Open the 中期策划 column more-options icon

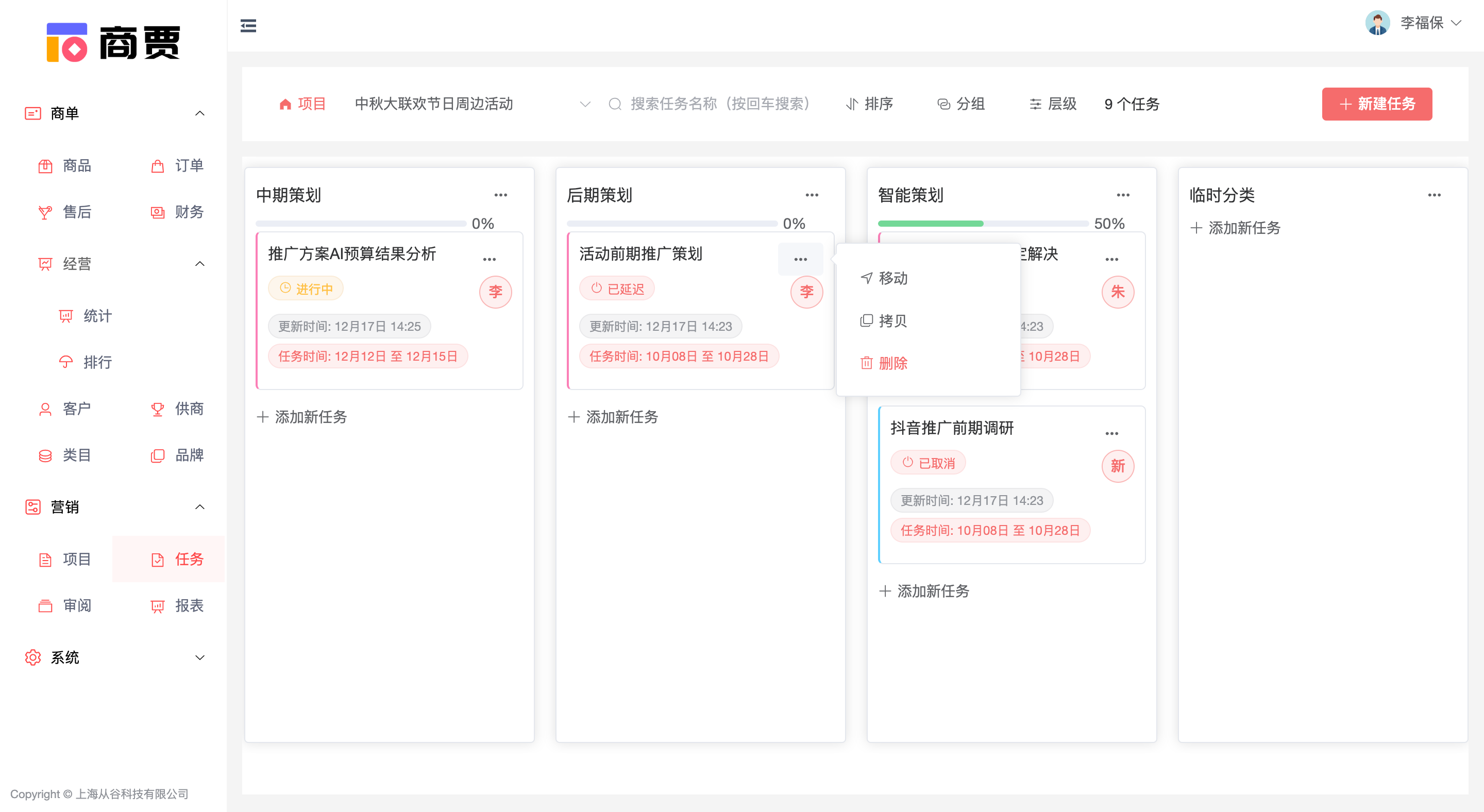click(501, 195)
